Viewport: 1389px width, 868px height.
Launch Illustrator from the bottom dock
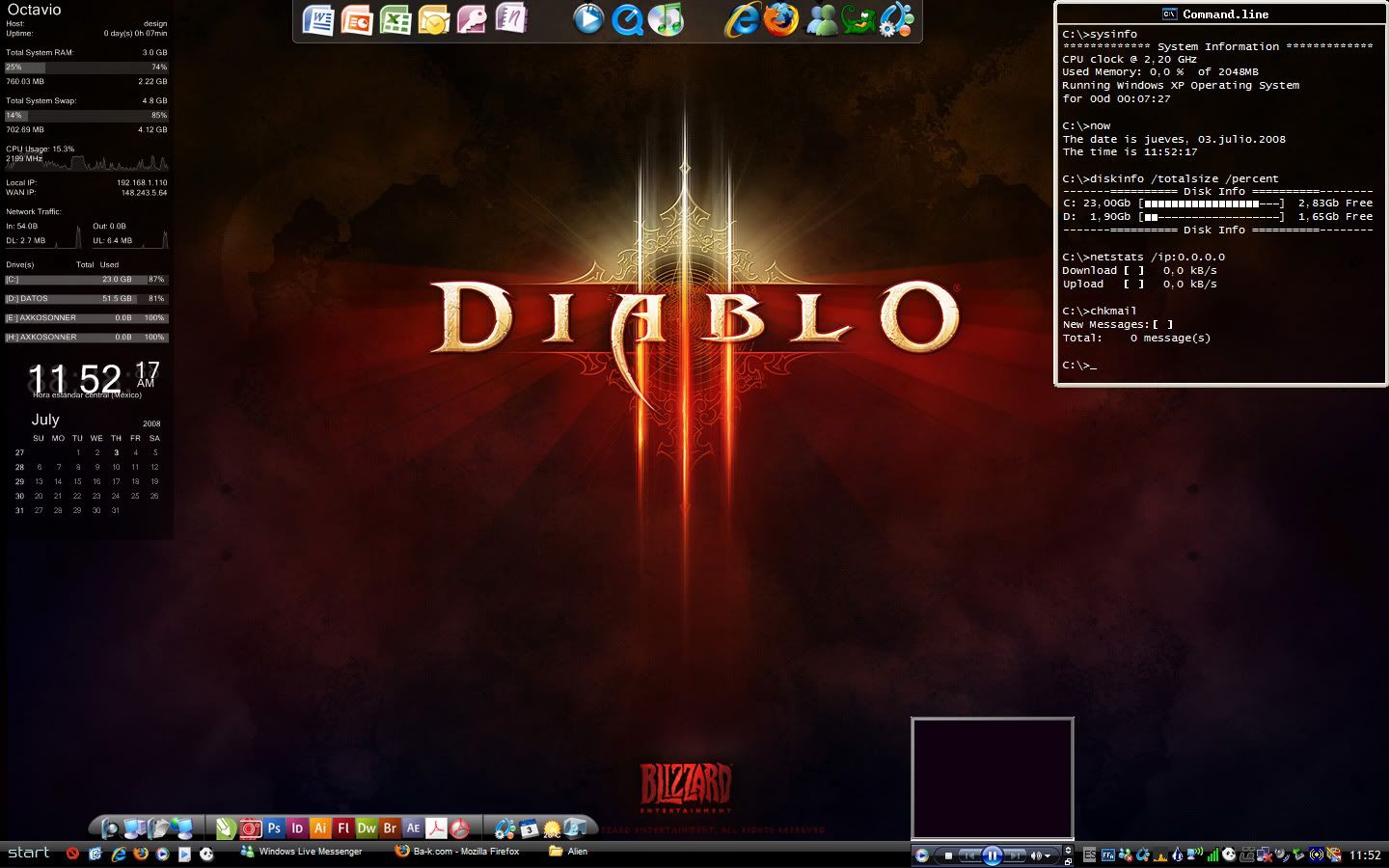coord(320,828)
